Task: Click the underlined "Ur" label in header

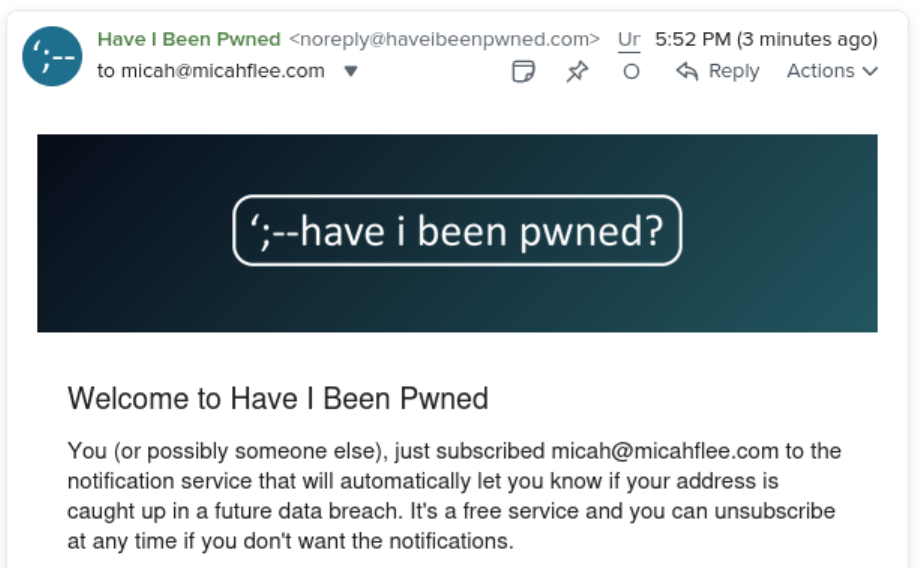Action: coord(629,39)
